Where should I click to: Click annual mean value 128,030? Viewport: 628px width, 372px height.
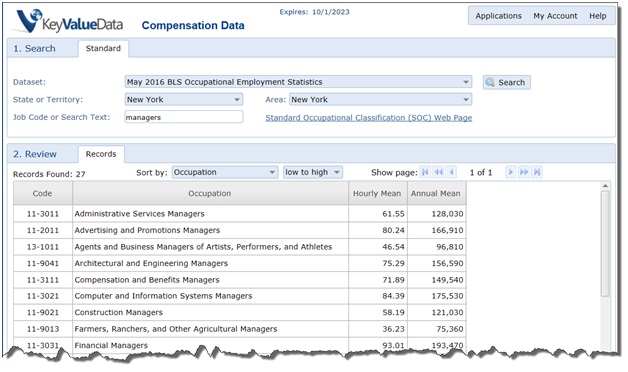tap(447, 214)
